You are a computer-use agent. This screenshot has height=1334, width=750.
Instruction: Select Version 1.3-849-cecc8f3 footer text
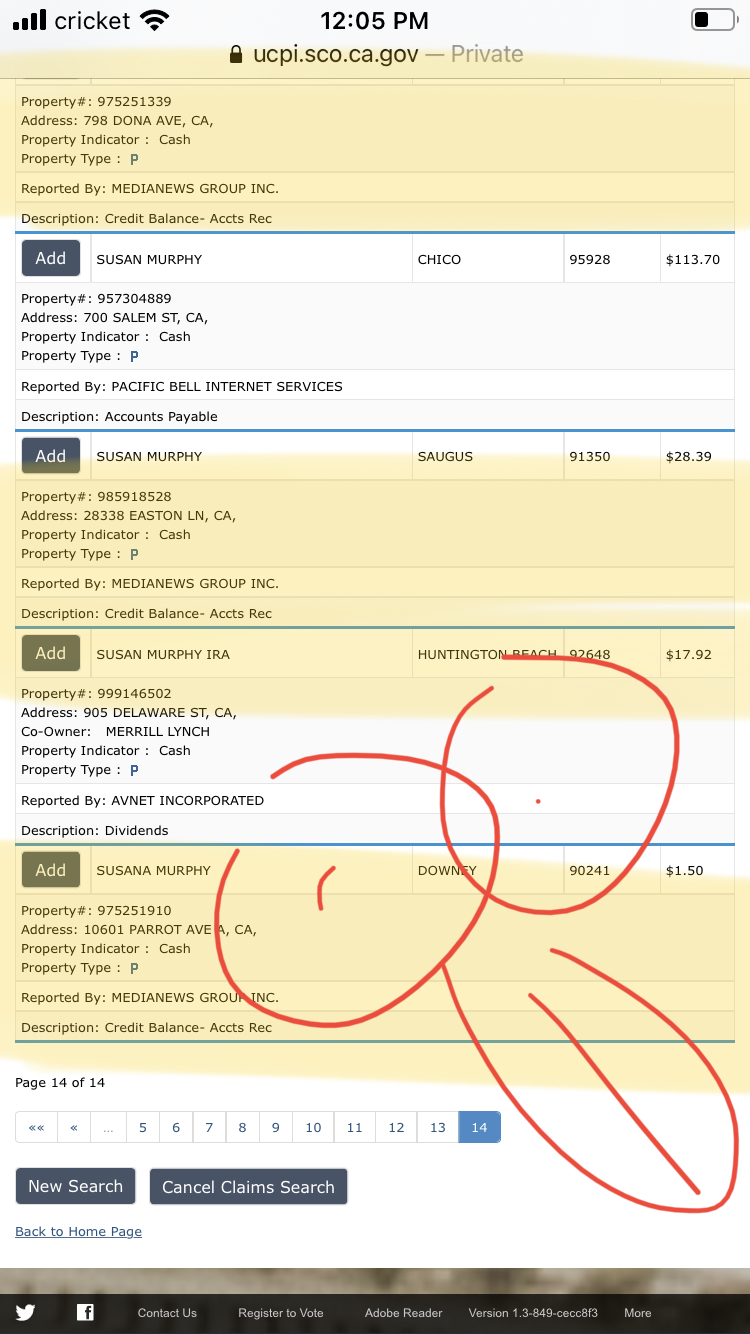tap(533, 1313)
